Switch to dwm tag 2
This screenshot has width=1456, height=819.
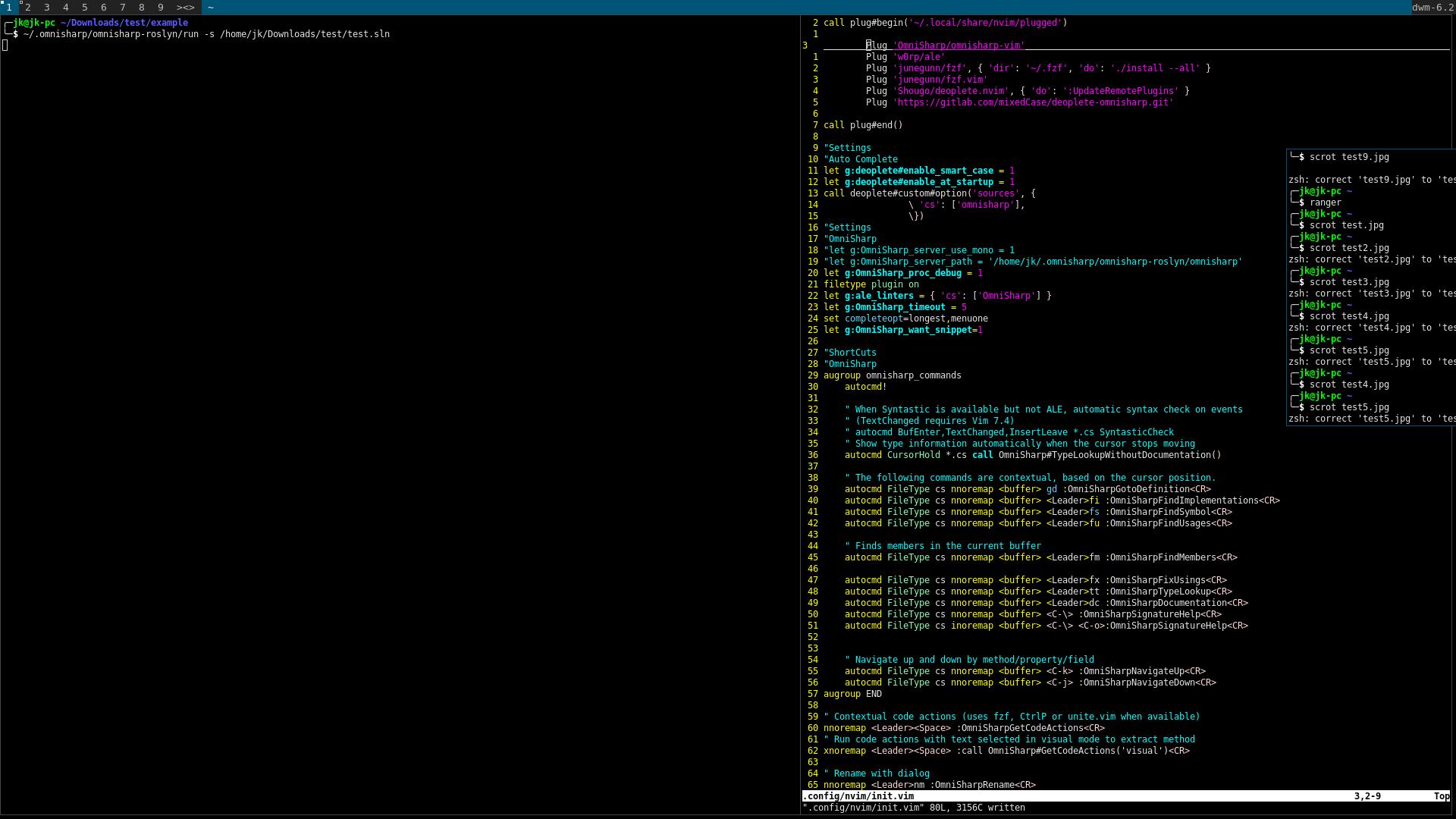[28, 7]
